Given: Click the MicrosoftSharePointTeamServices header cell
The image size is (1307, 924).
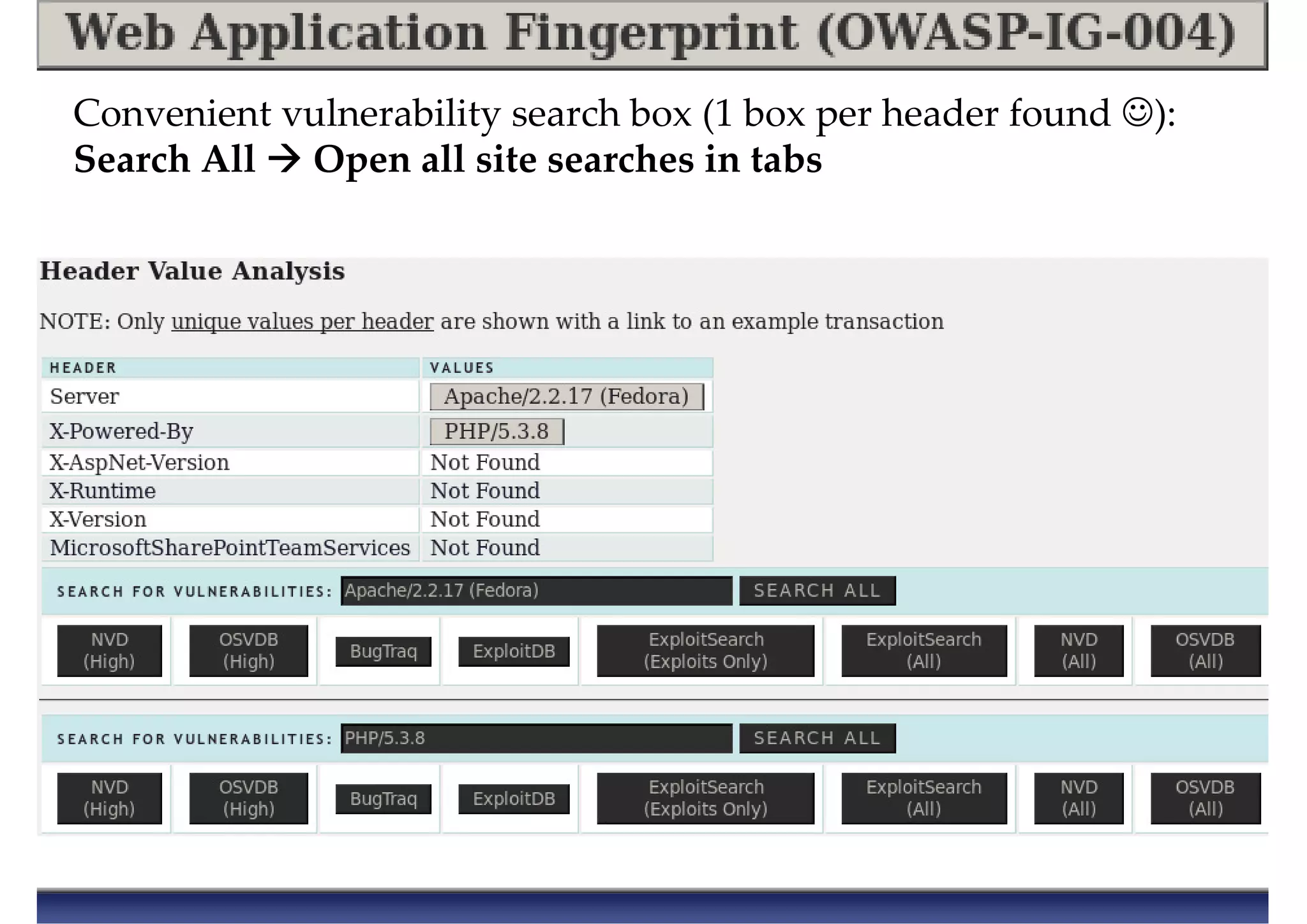Looking at the screenshot, I should click(x=230, y=548).
